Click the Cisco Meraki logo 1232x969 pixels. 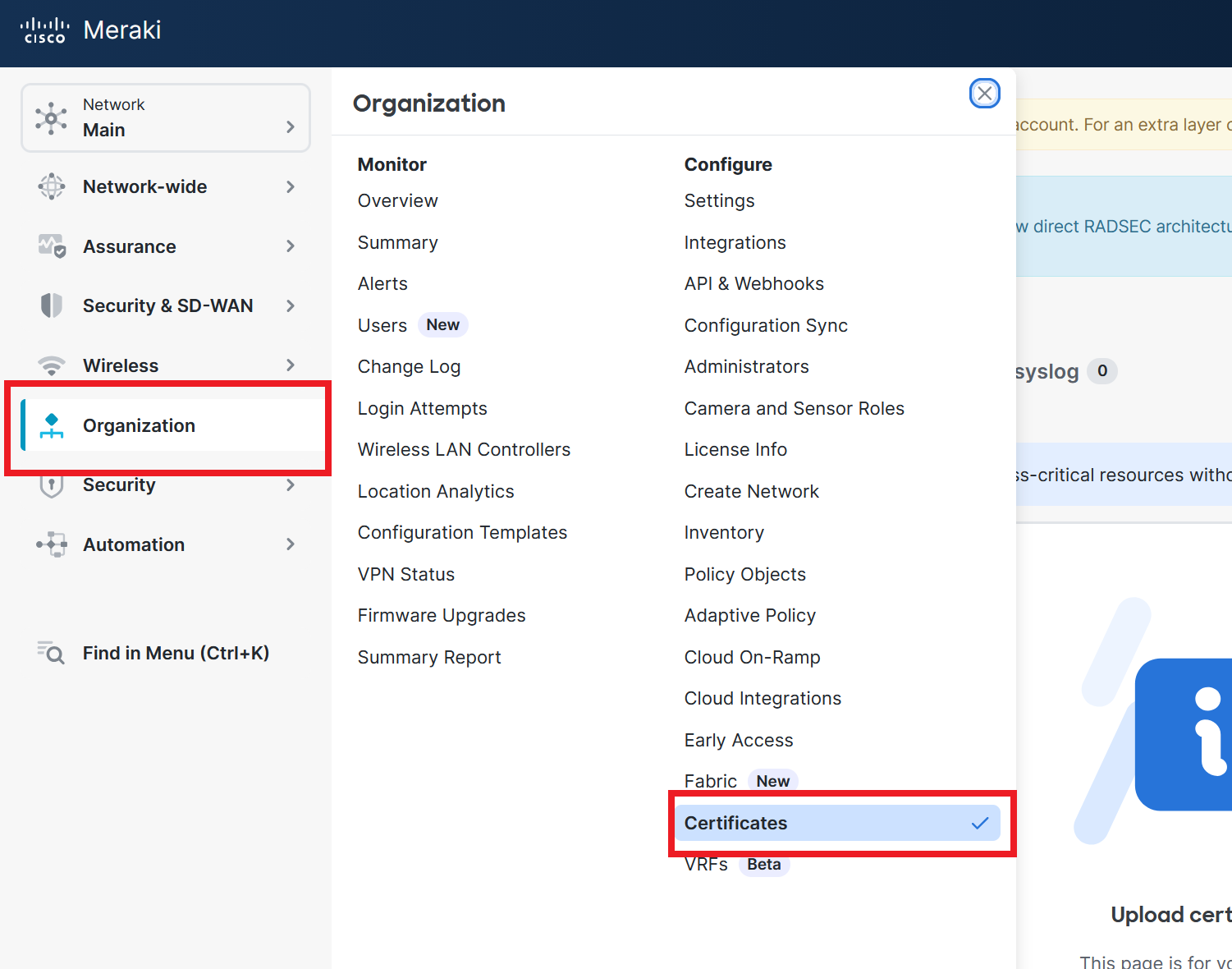click(x=90, y=30)
